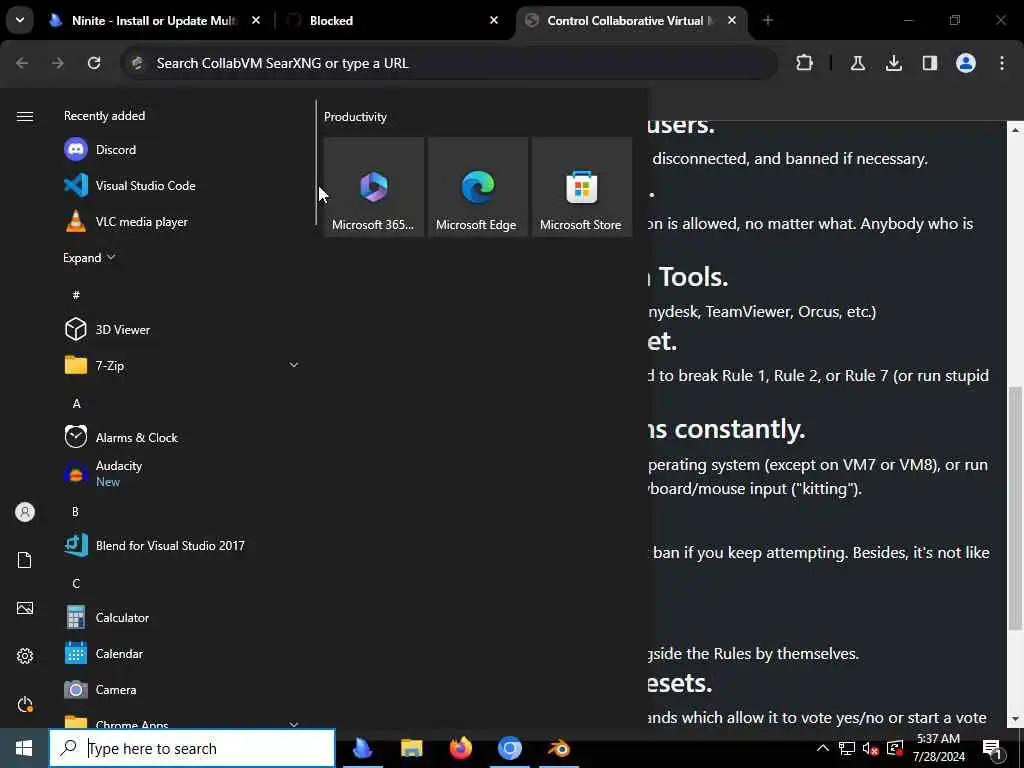The height and width of the screenshot is (768, 1024).
Task: Open File Explorer from taskbar
Action: pos(411,748)
